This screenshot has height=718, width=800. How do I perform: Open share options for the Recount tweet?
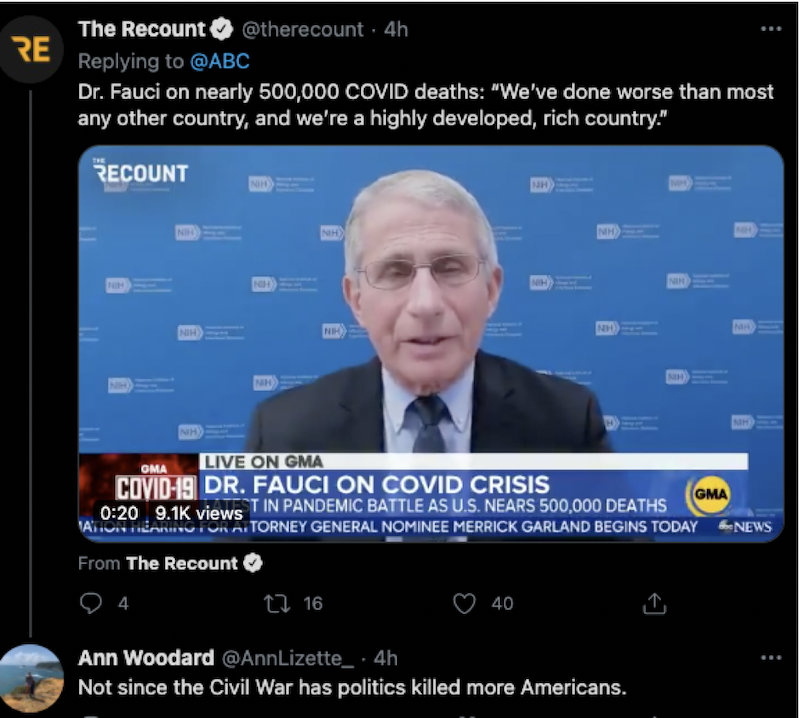(655, 603)
